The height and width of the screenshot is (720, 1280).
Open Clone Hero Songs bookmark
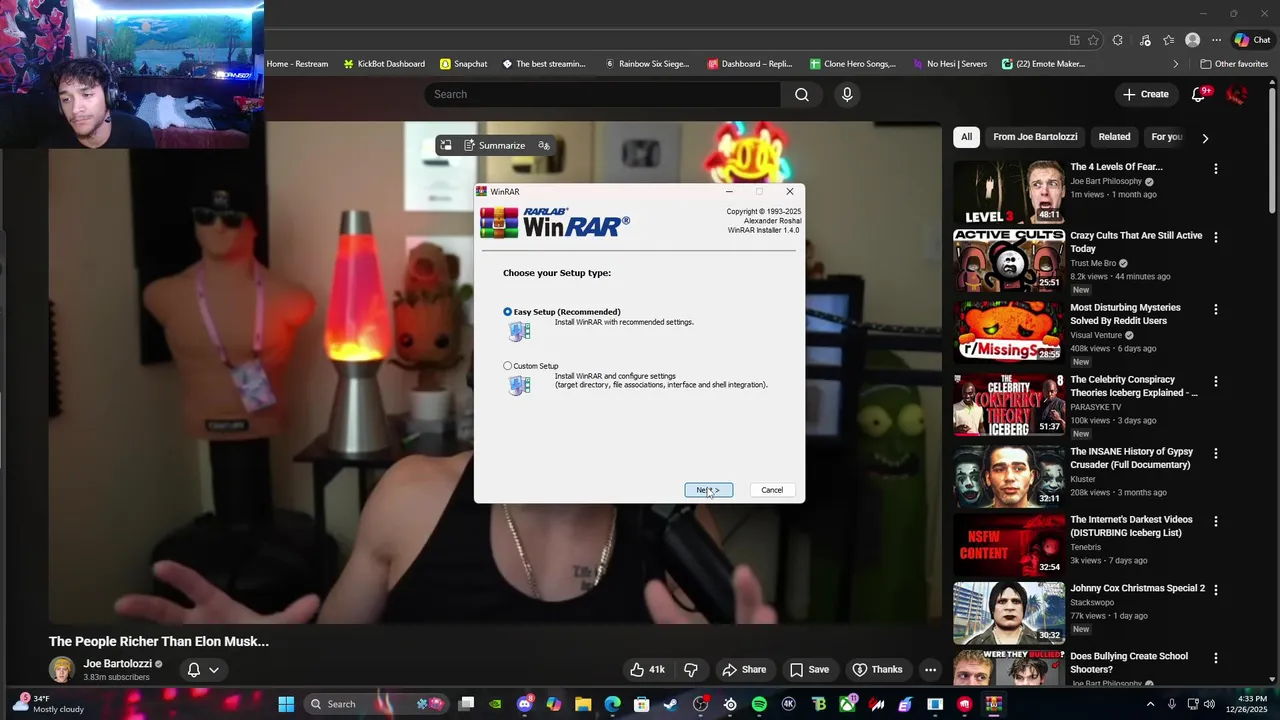(x=853, y=64)
